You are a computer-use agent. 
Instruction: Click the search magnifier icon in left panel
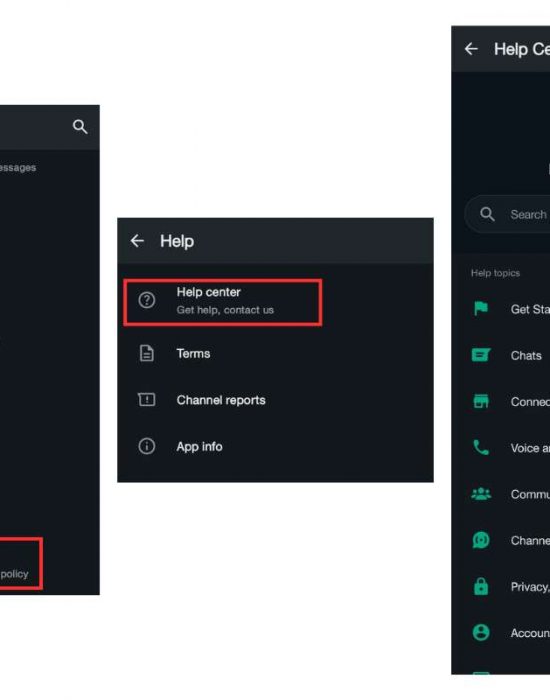point(80,127)
